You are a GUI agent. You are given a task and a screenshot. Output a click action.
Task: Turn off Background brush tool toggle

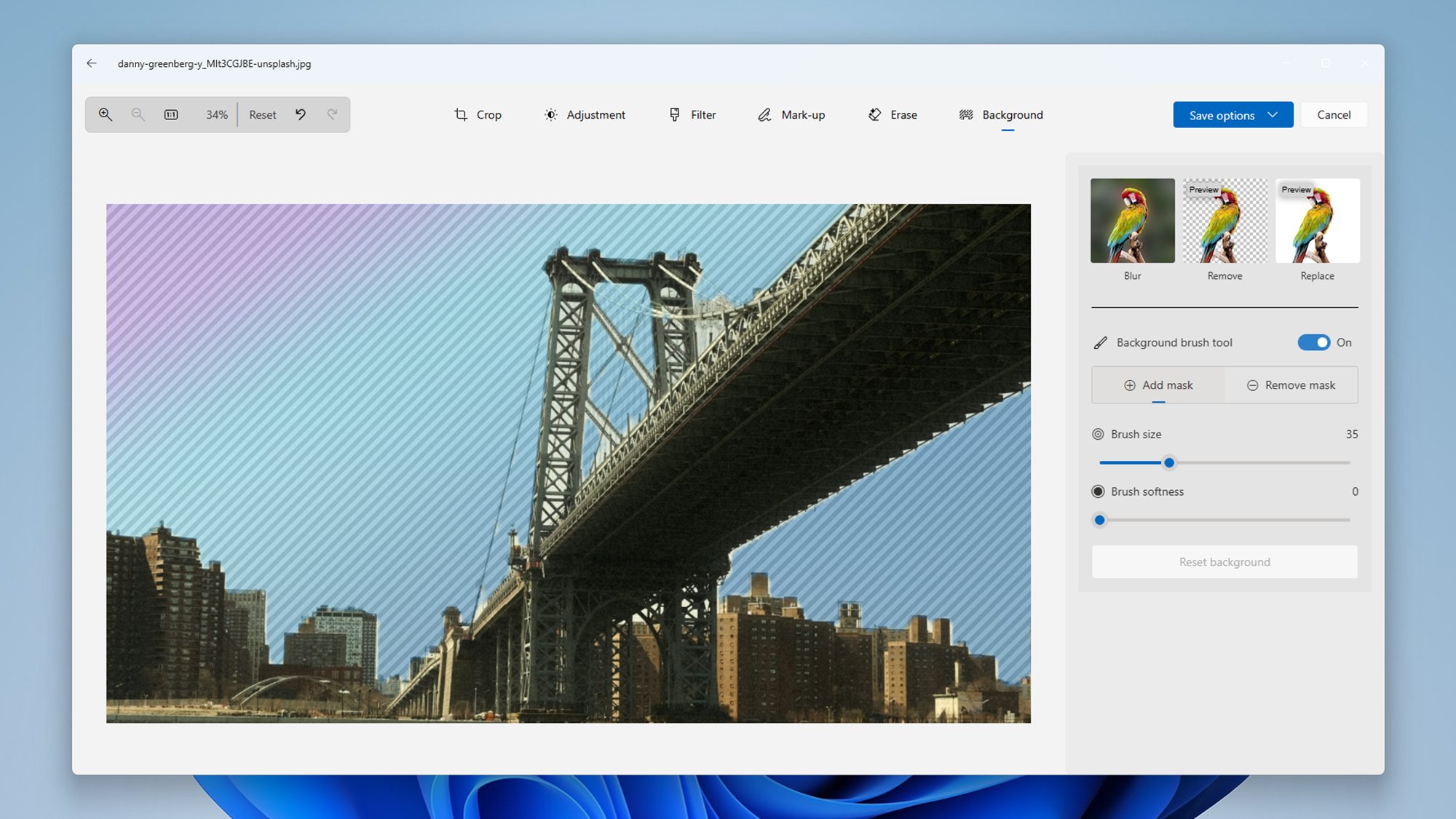pyautogui.click(x=1313, y=342)
